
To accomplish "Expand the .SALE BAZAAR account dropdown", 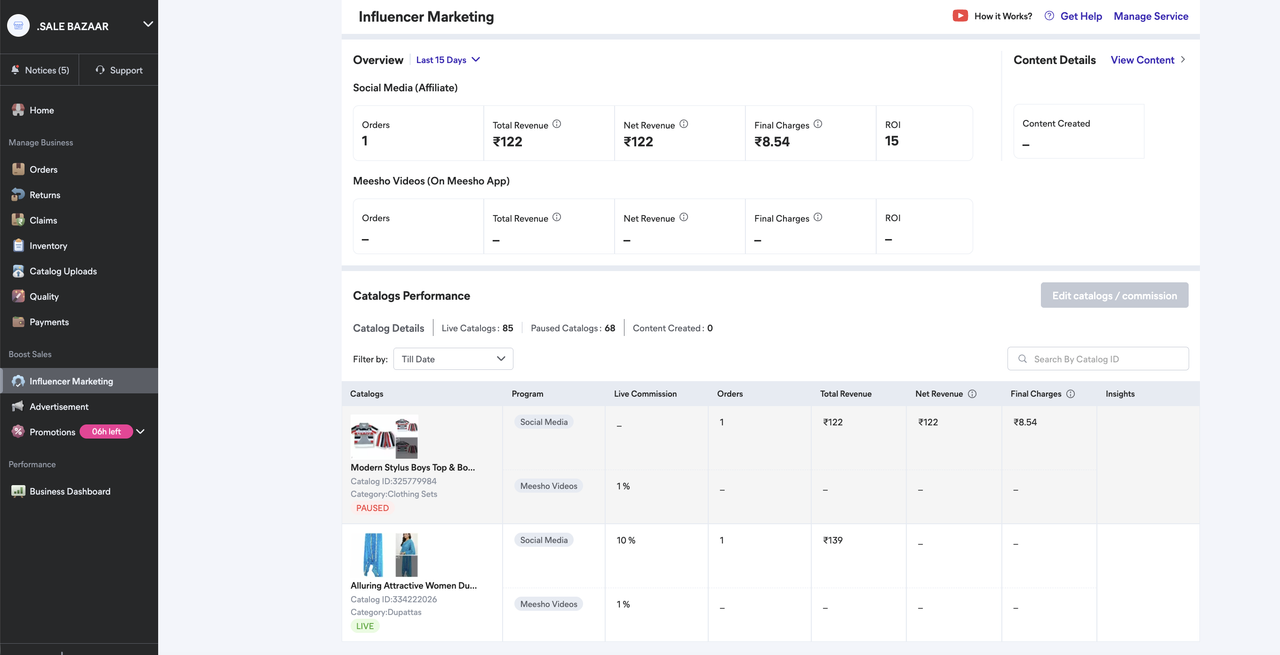I will (148, 24).
